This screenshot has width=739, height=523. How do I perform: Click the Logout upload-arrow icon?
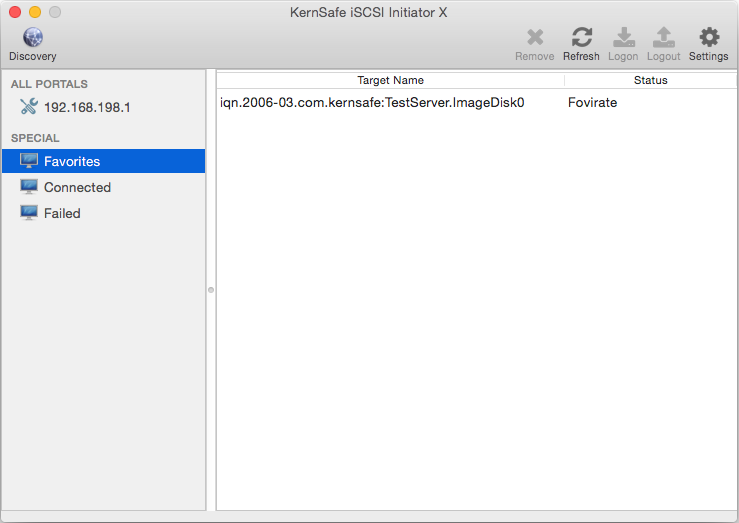click(x=664, y=38)
